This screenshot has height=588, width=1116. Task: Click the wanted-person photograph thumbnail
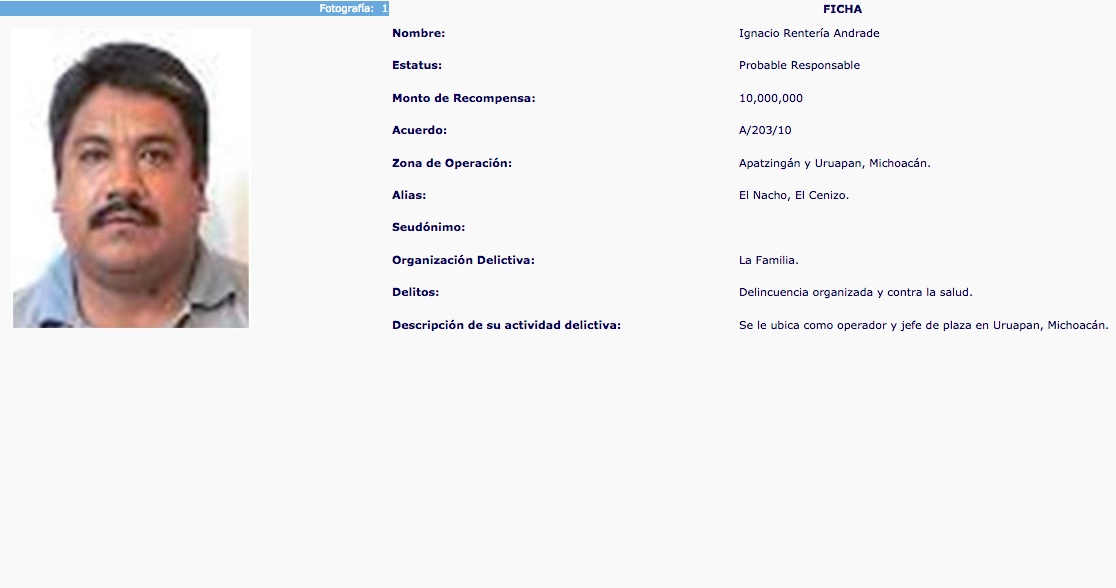(131, 178)
